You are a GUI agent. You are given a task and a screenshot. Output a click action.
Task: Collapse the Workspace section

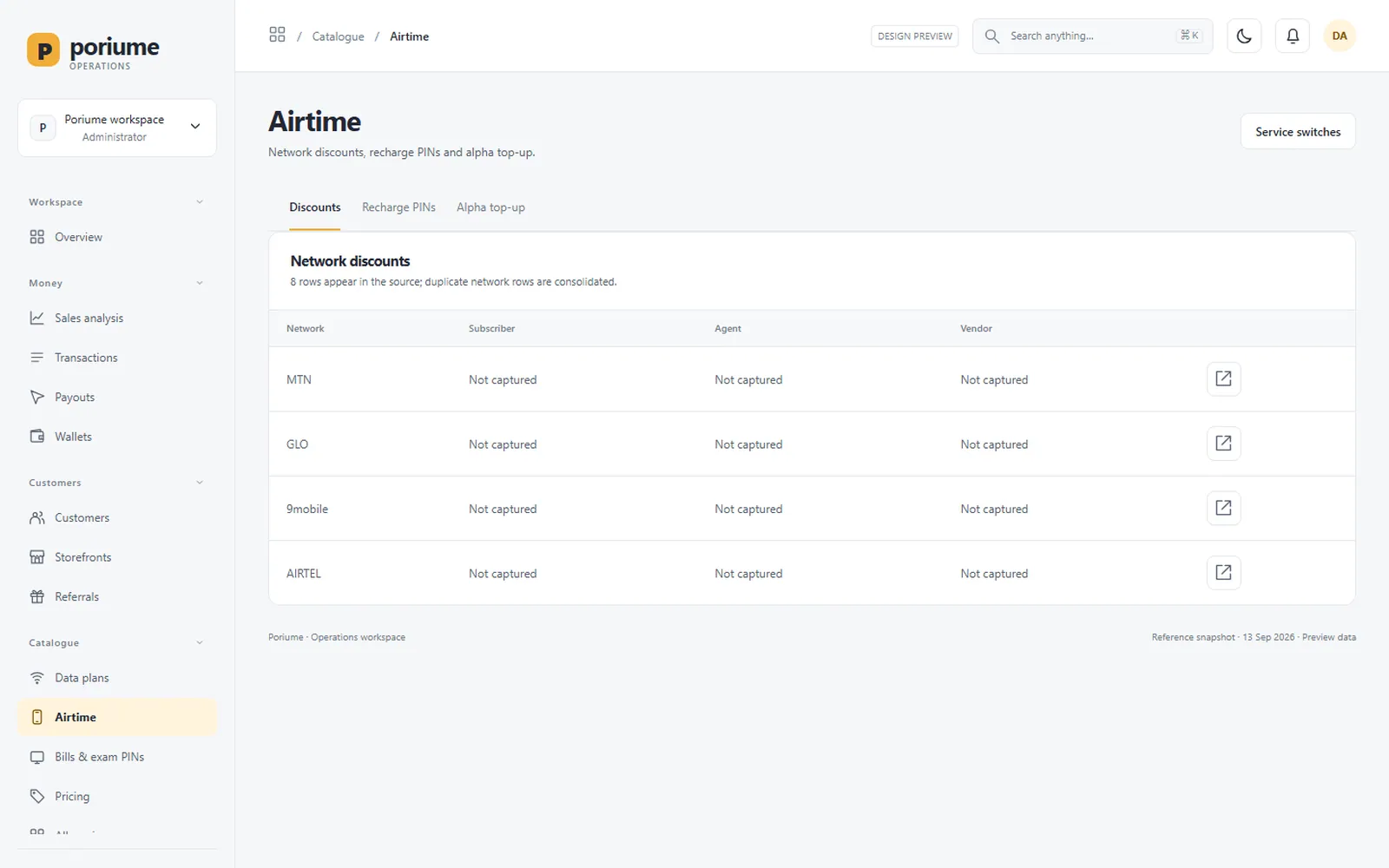click(117, 202)
